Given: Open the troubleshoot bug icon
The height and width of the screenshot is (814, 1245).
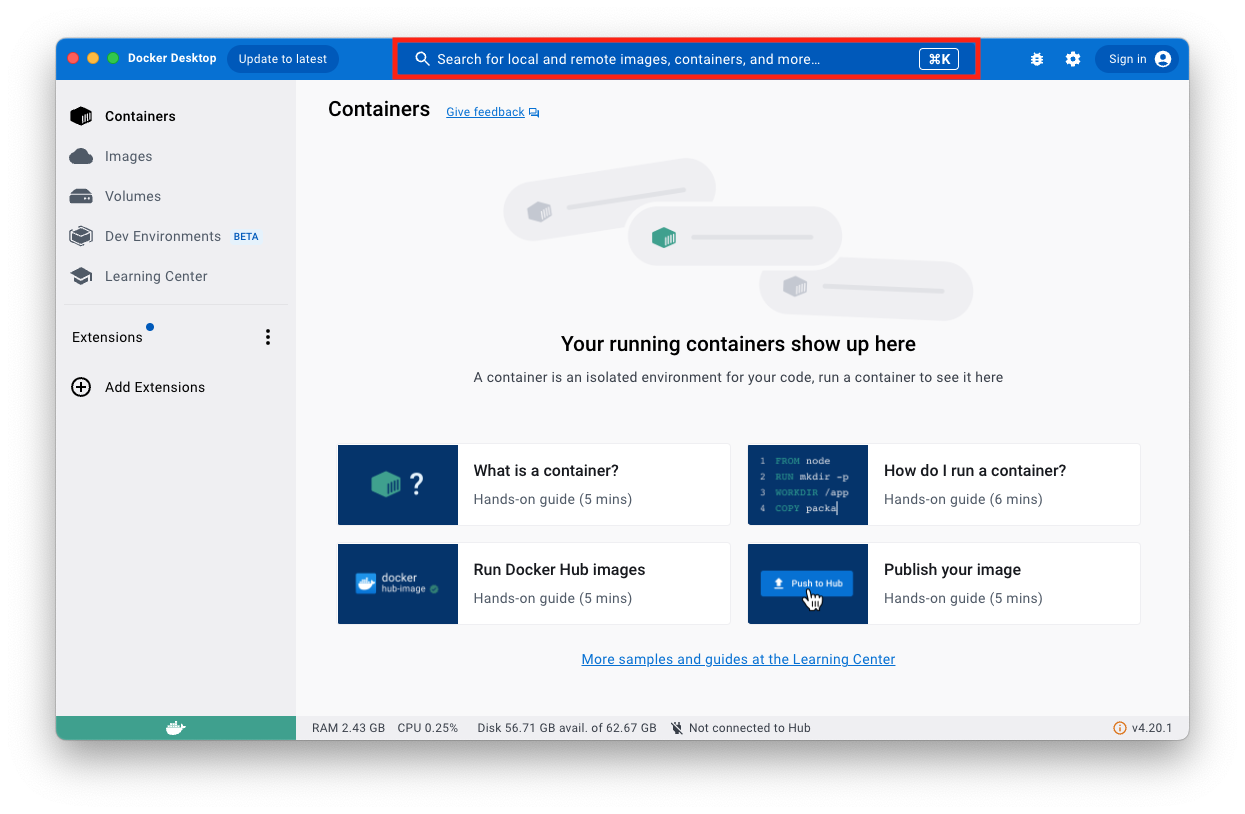Looking at the screenshot, I should (x=1037, y=59).
